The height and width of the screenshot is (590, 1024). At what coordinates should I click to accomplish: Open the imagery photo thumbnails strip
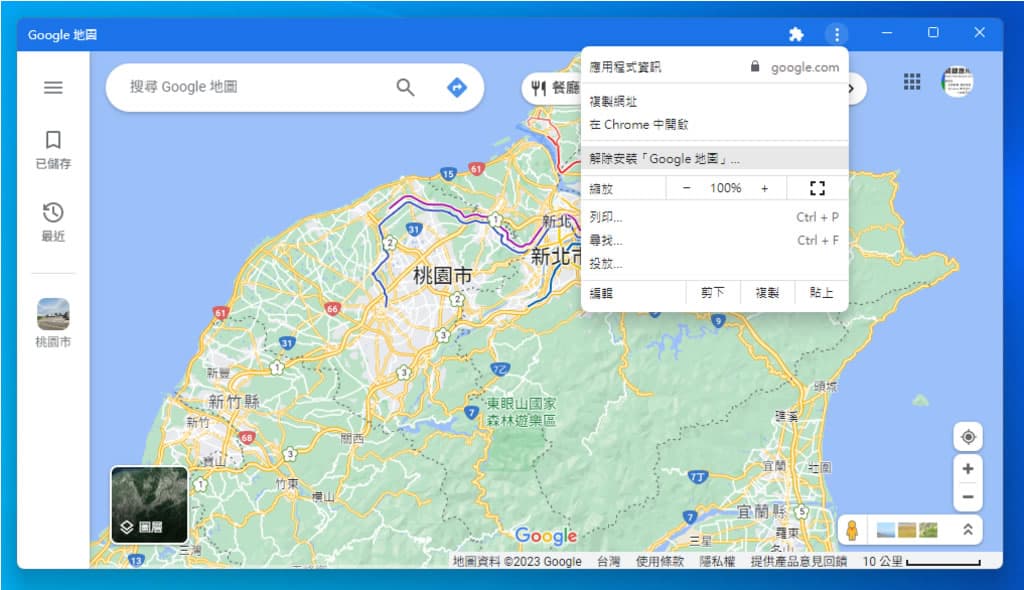pyautogui.click(x=907, y=530)
